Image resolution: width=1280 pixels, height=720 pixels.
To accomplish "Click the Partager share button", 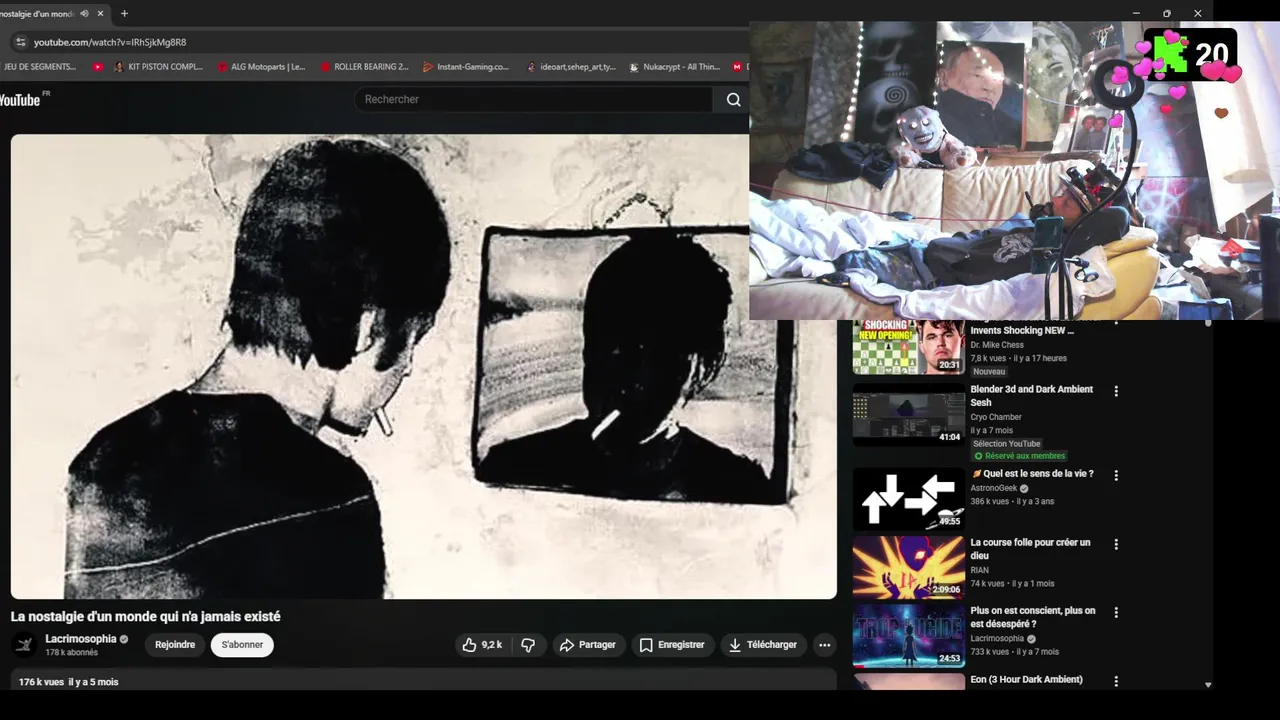I will [x=588, y=645].
